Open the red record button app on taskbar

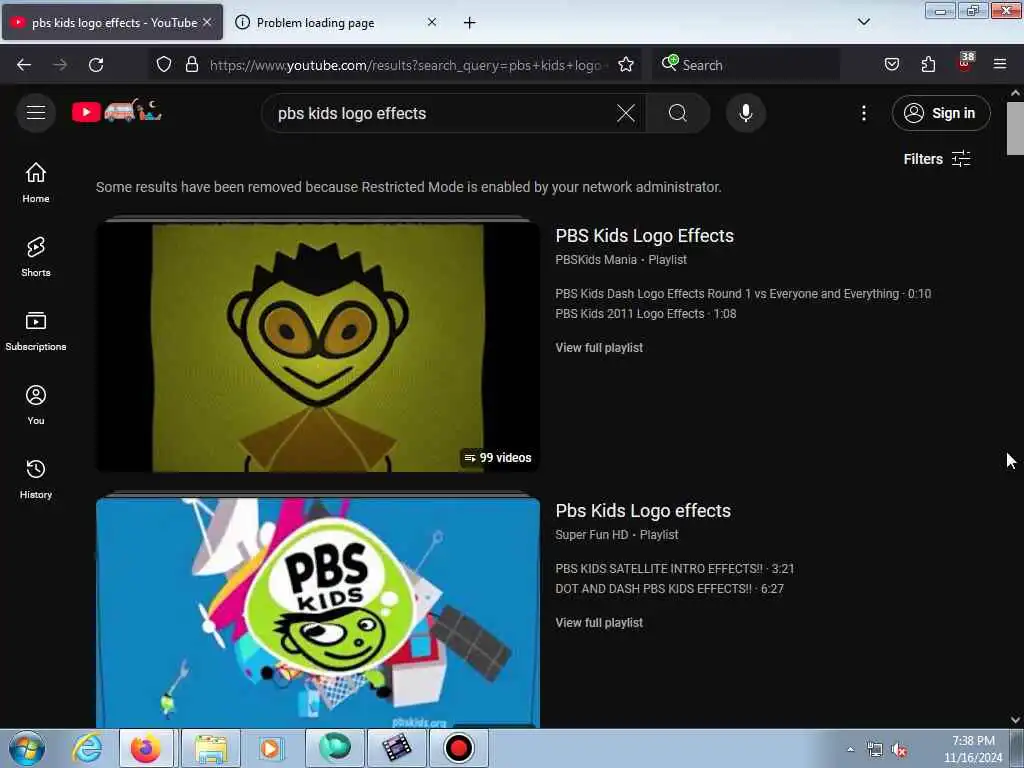458,748
